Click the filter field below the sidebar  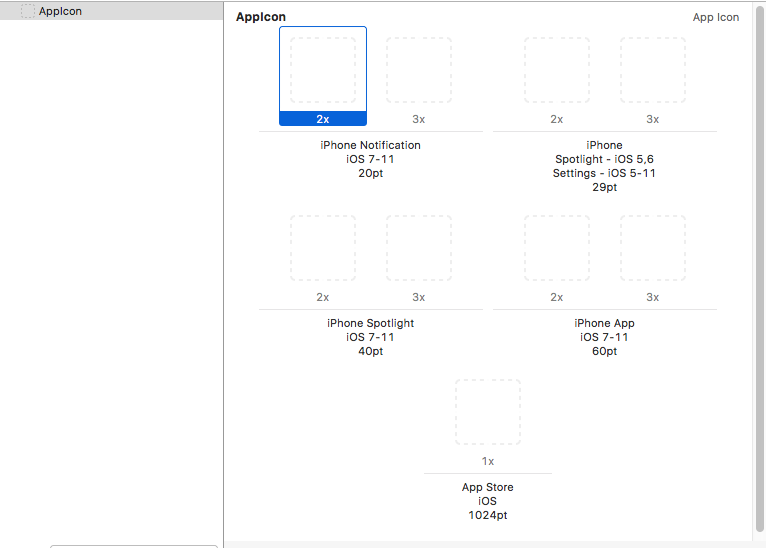pyautogui.click(x=133, y=546)
